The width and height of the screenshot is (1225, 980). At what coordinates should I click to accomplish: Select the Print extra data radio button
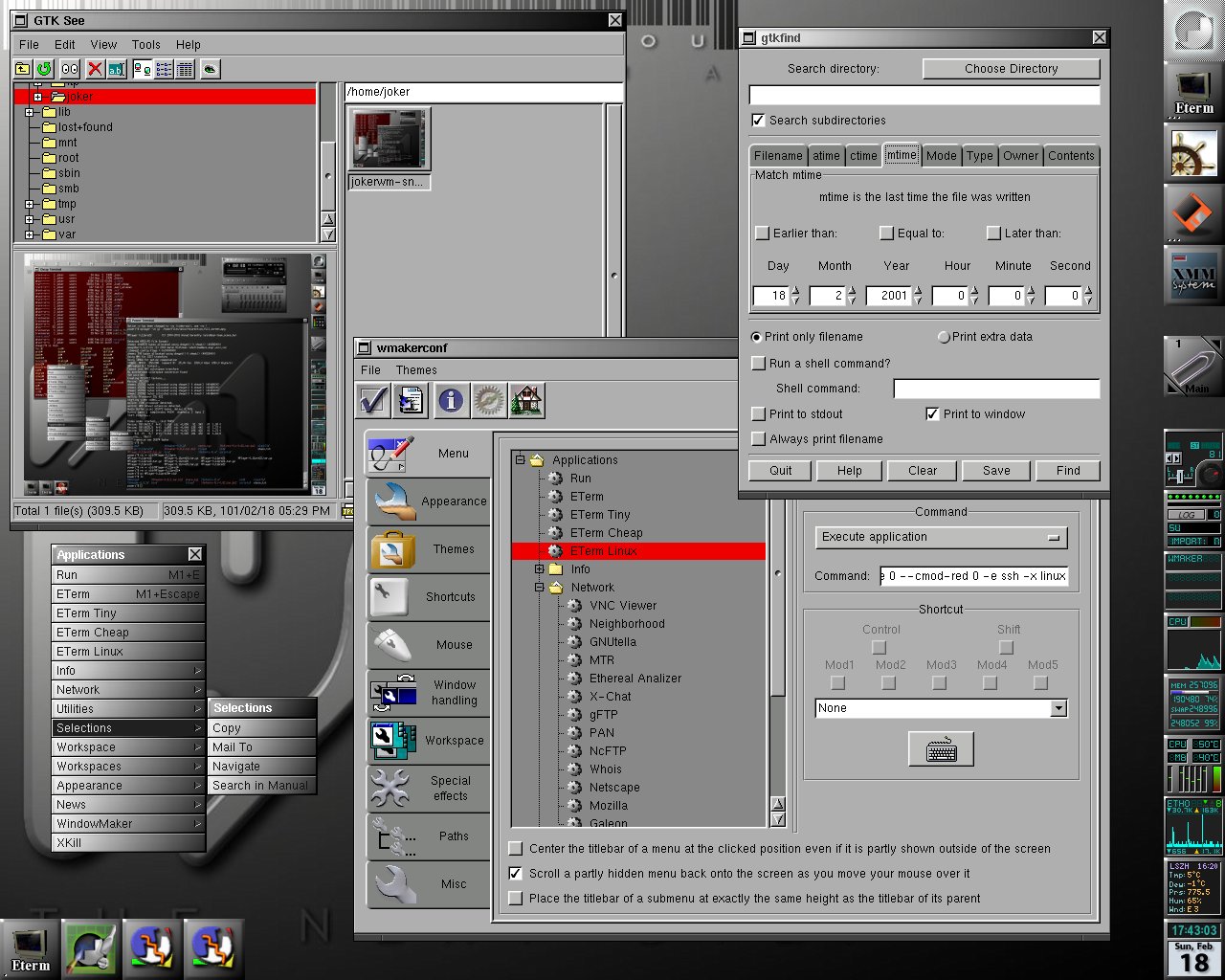pyautogui.click(x=944, y=337)
